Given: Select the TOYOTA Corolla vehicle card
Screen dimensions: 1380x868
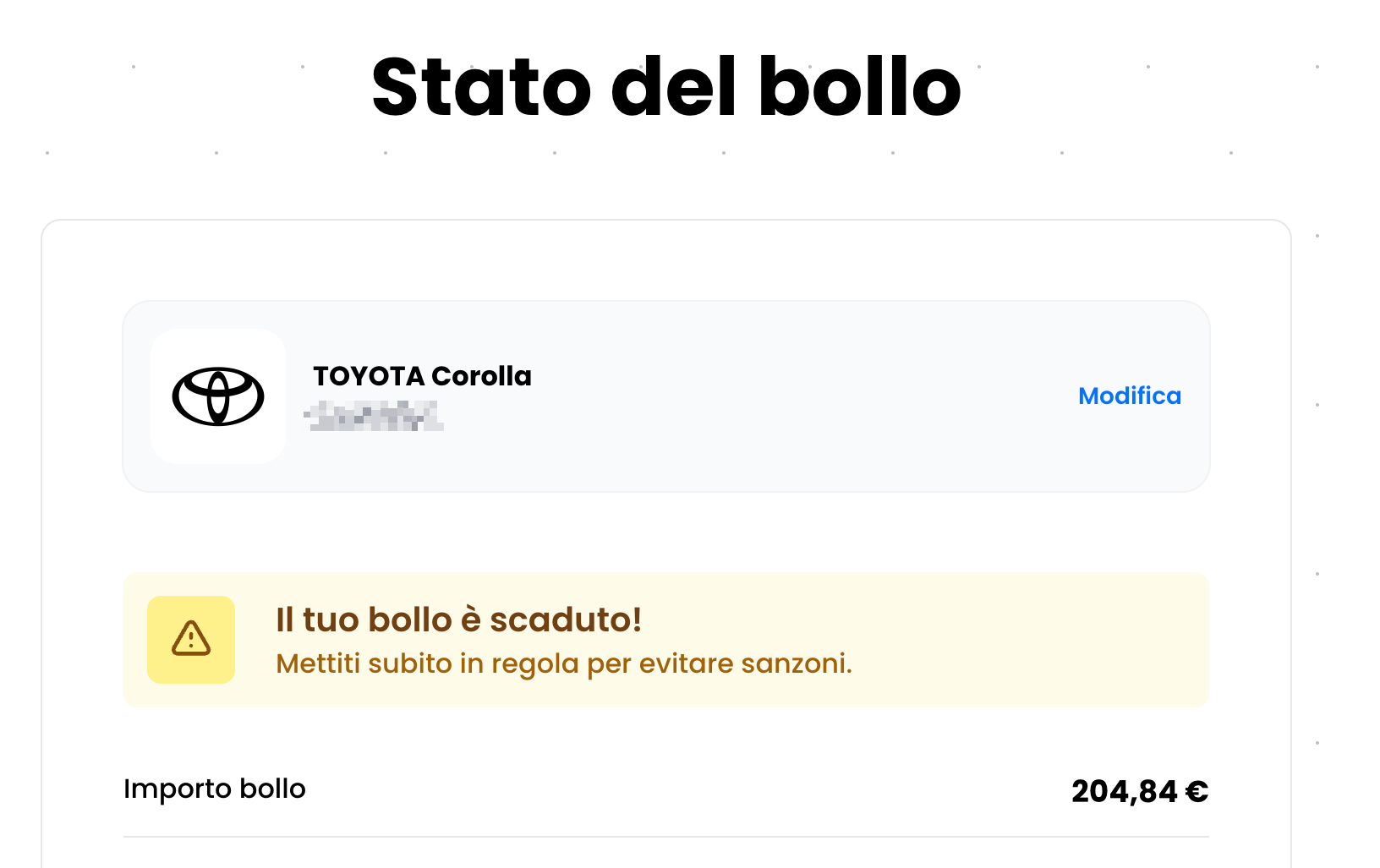Looking at the screenshot, I should pos(667,396).
